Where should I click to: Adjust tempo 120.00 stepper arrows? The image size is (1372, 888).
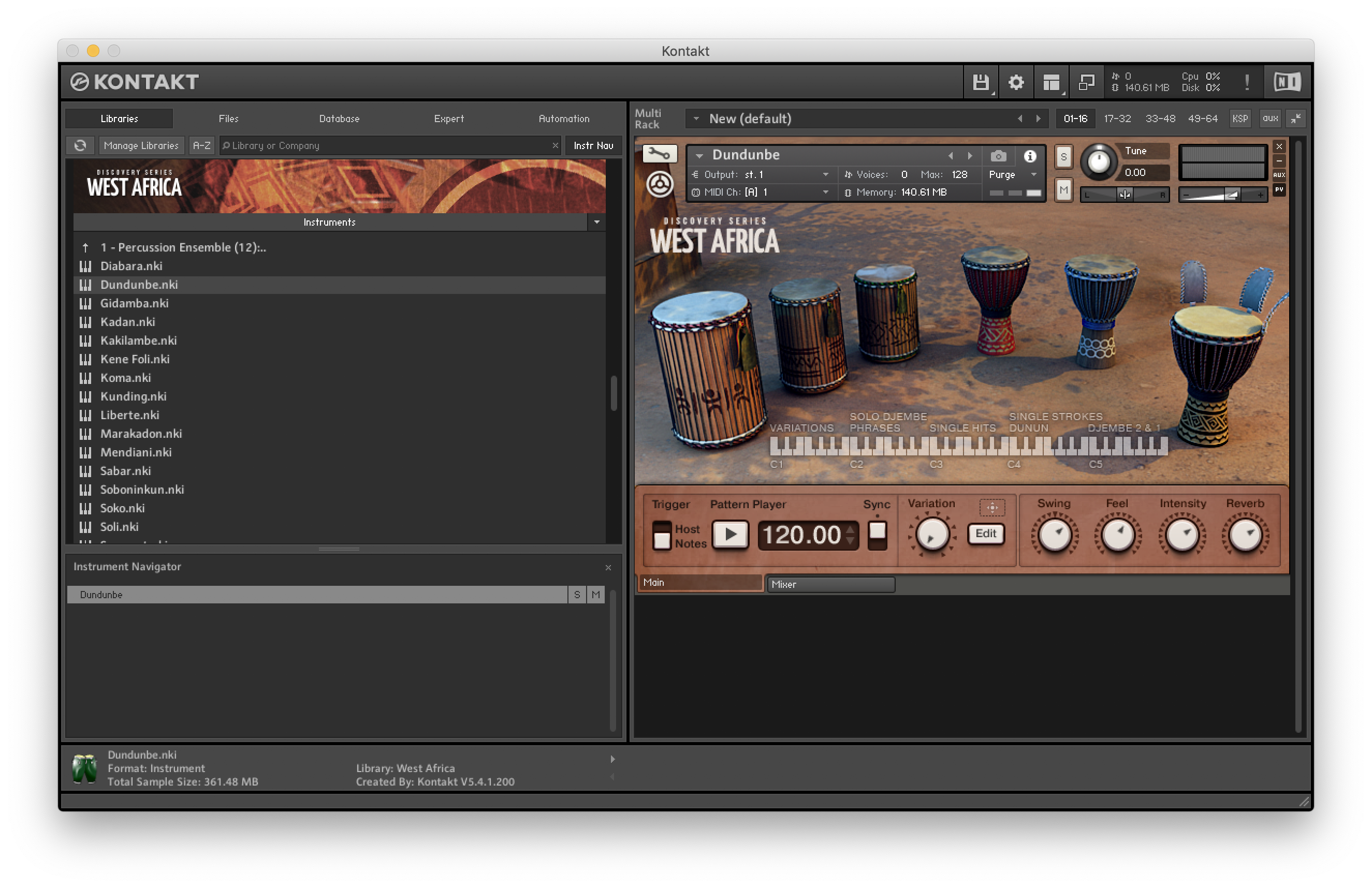pos(850,535)
